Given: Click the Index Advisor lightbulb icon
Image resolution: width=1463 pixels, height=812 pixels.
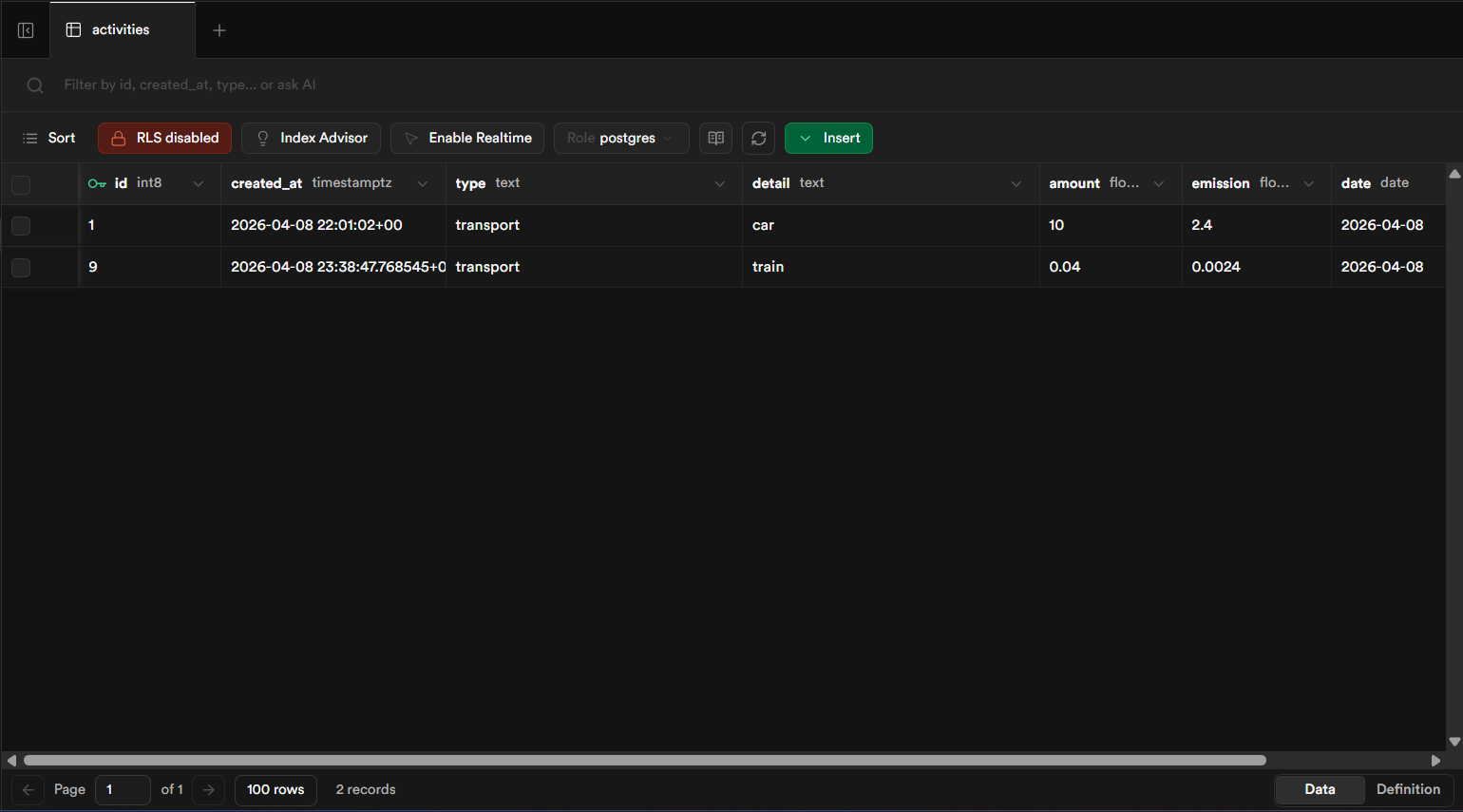Looking at the screenshot, I should 261,138.
